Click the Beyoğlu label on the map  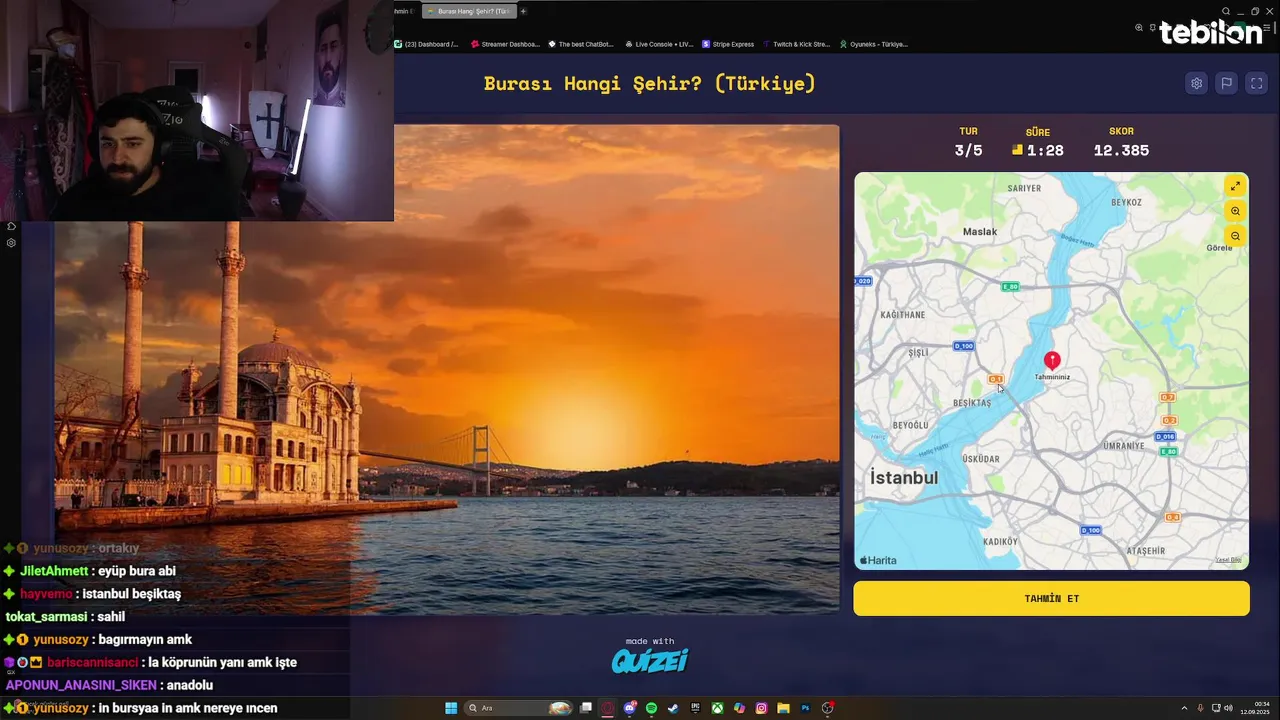point(910,425)
